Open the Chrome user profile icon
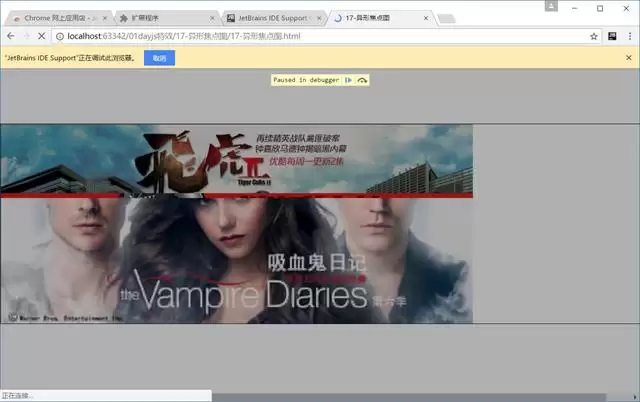This screenshot has height=402, width=640. (551, 6)
